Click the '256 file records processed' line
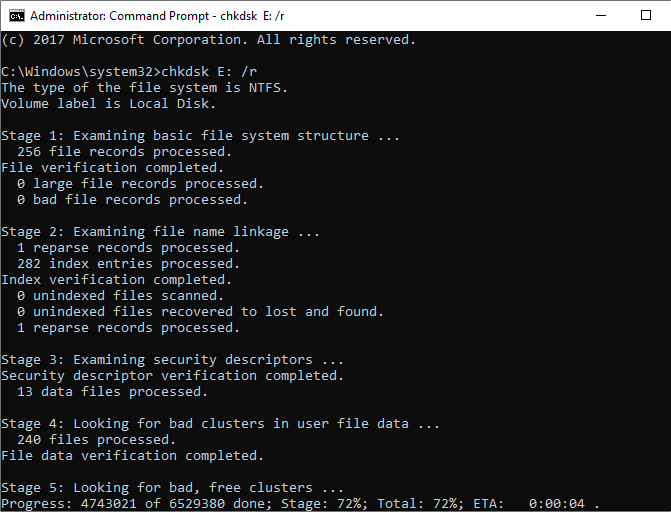 pyautogui.click(x=125, y=152)
